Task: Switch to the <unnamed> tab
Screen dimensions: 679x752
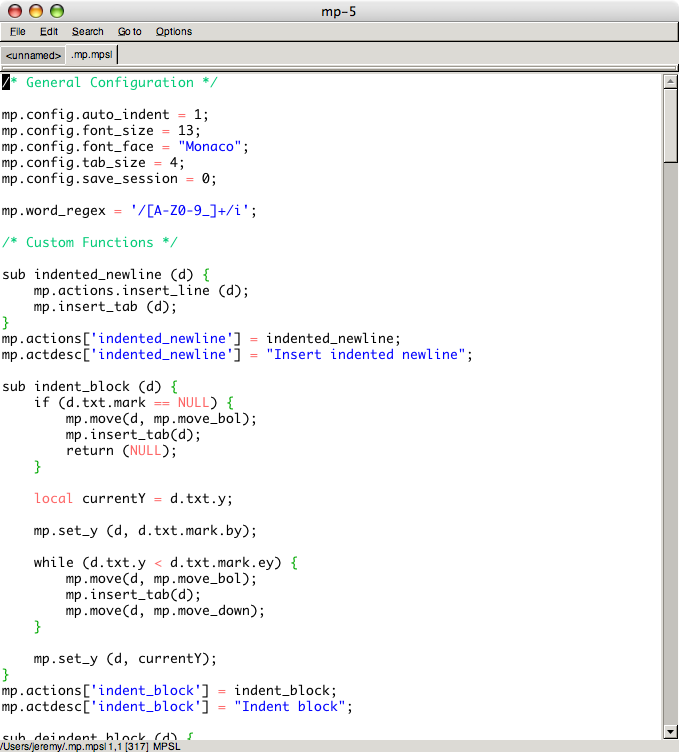Action: point(33,55)
